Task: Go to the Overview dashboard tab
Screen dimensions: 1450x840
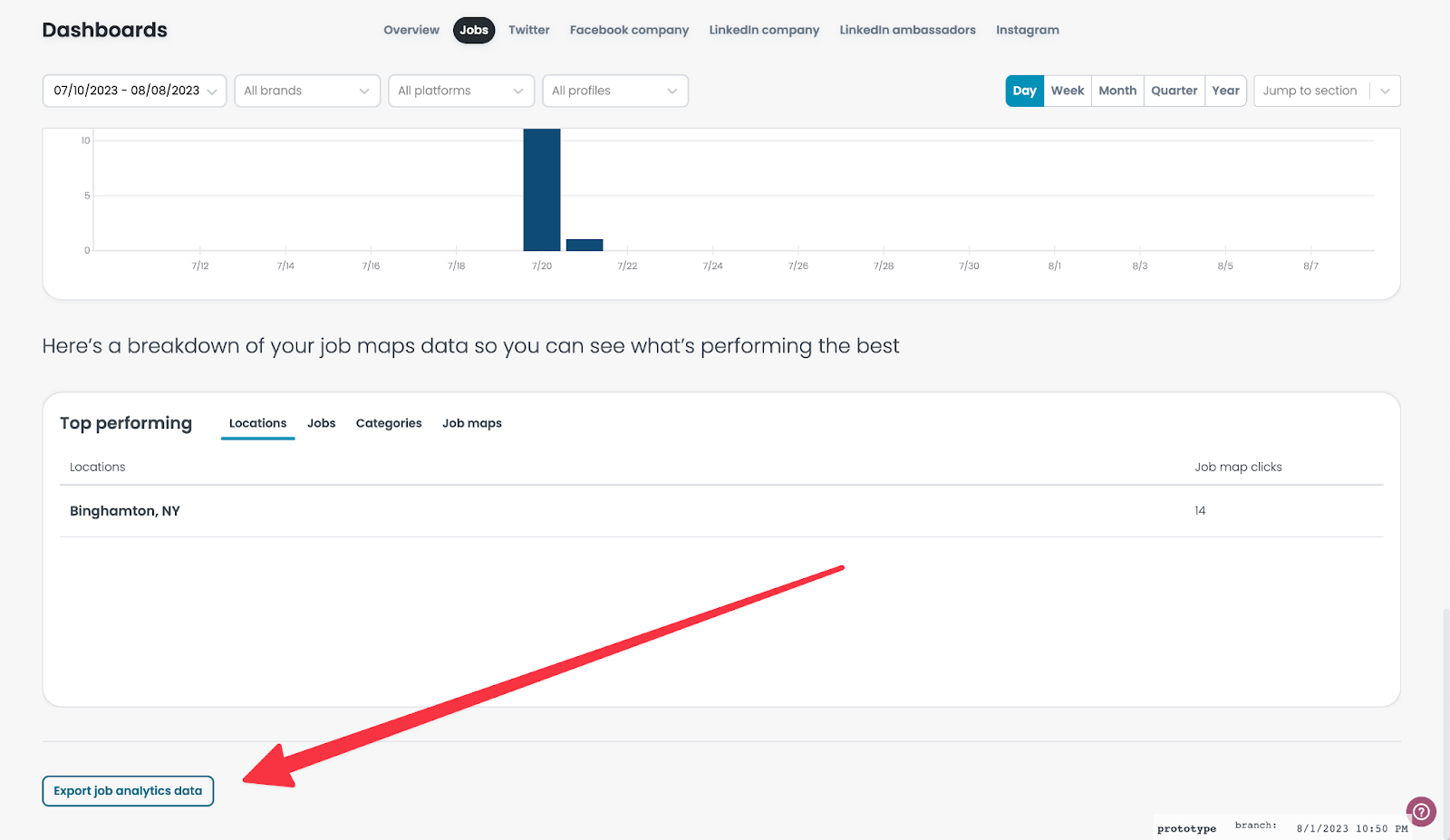Action: pyautogui.click(x=411, y=30)
